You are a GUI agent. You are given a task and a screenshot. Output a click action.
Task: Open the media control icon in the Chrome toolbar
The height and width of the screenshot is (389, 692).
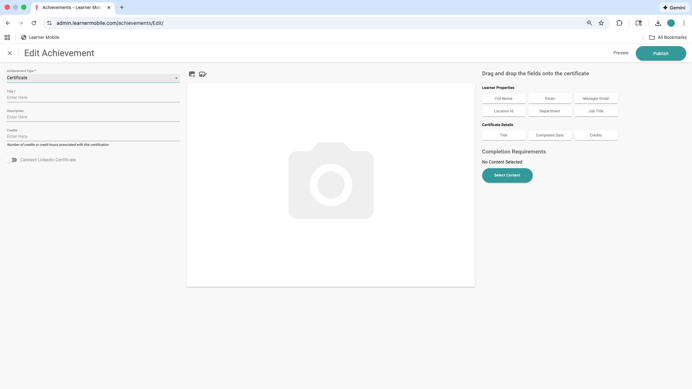(639, 23)
